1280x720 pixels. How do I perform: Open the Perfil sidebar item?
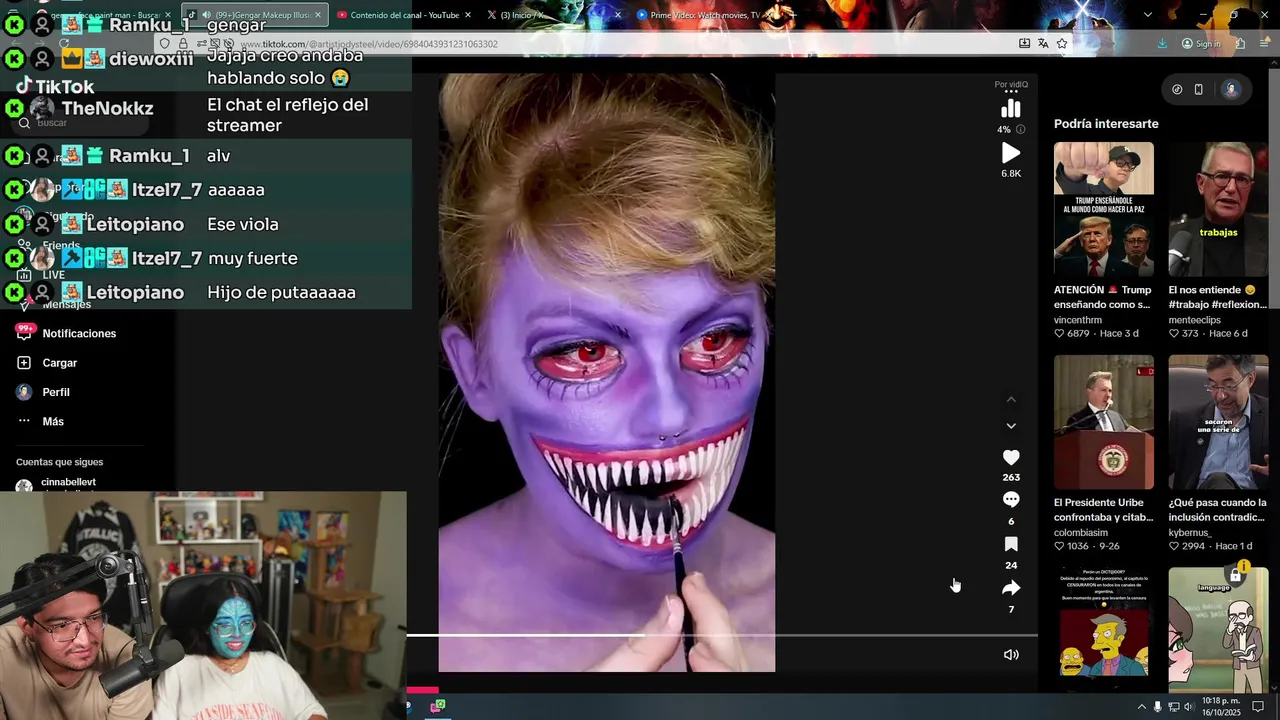pyautogui.click(x=56, y=392)
